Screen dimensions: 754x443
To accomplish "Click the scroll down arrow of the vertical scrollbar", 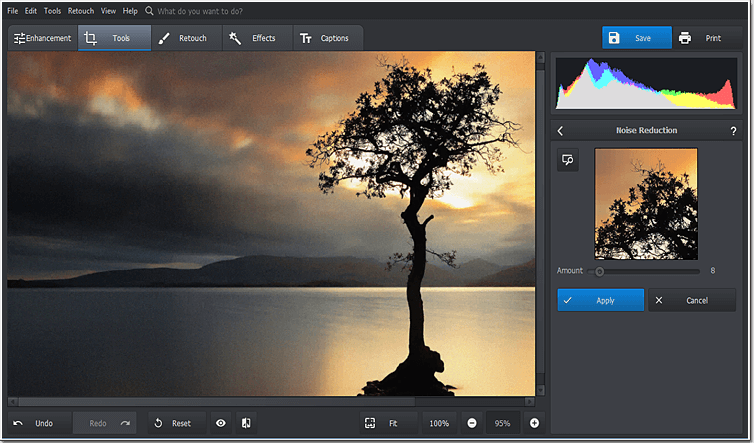I will coord(540,390).
